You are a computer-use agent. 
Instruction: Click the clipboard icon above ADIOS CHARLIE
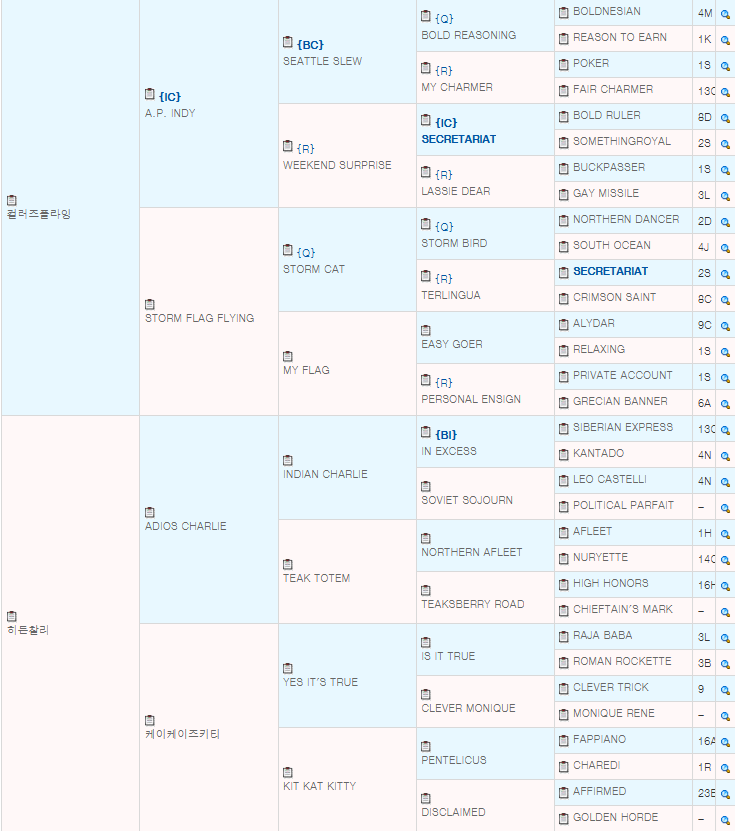[150, 512]
